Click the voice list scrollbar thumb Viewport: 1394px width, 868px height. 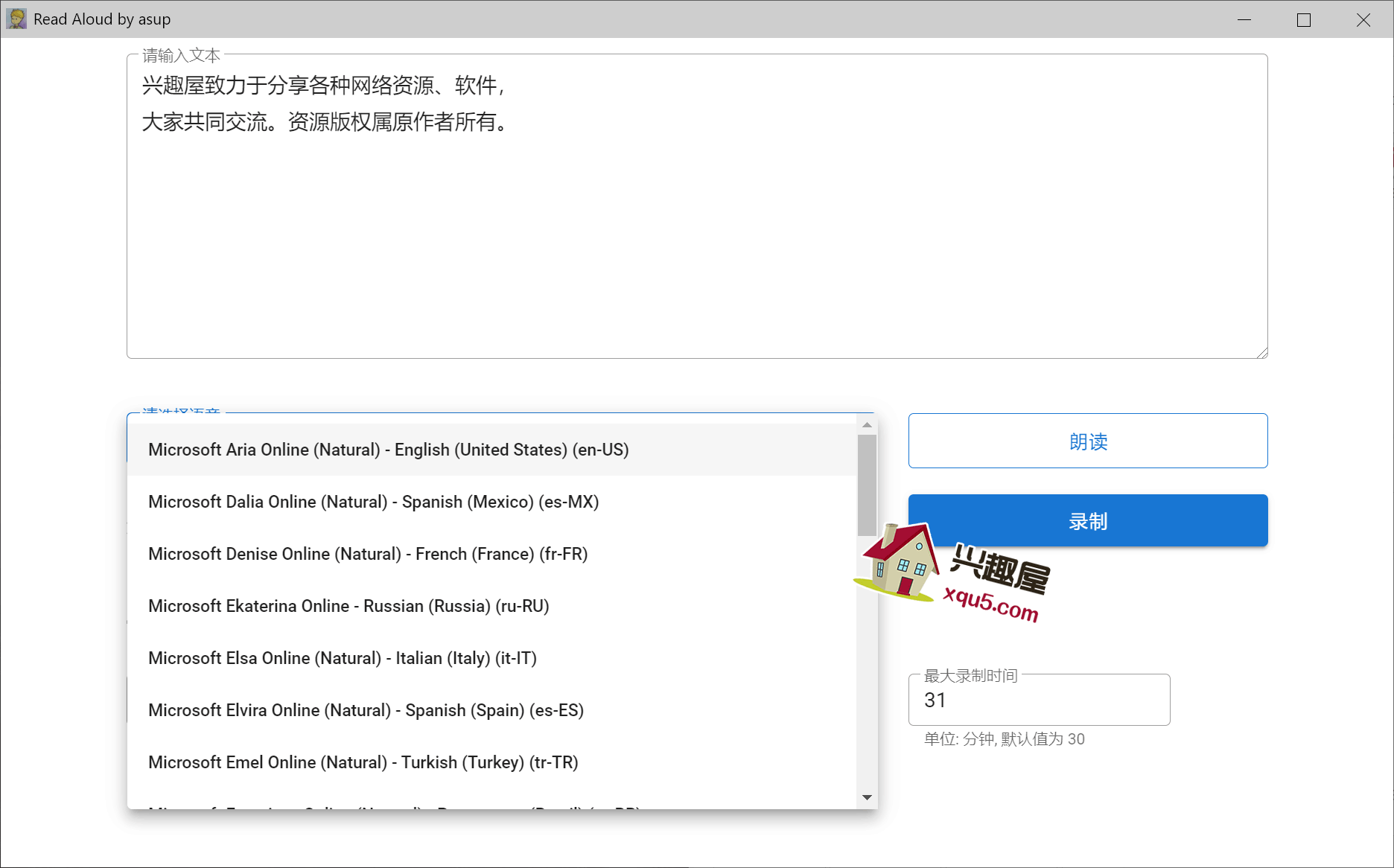pyautogui.click(x=867, y=485)
